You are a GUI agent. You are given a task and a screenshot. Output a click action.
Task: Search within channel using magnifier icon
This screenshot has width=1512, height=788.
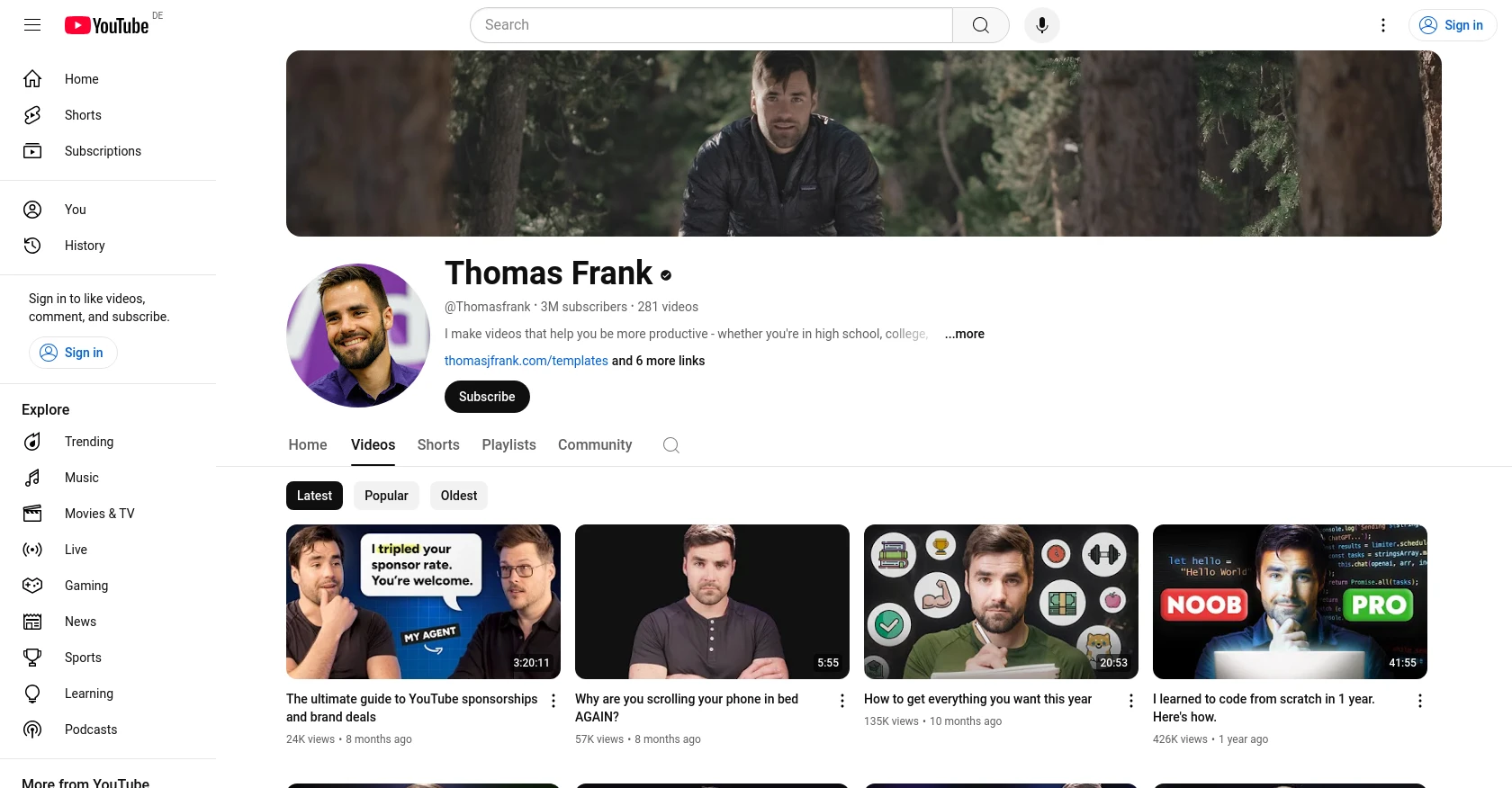pos(670,445)
